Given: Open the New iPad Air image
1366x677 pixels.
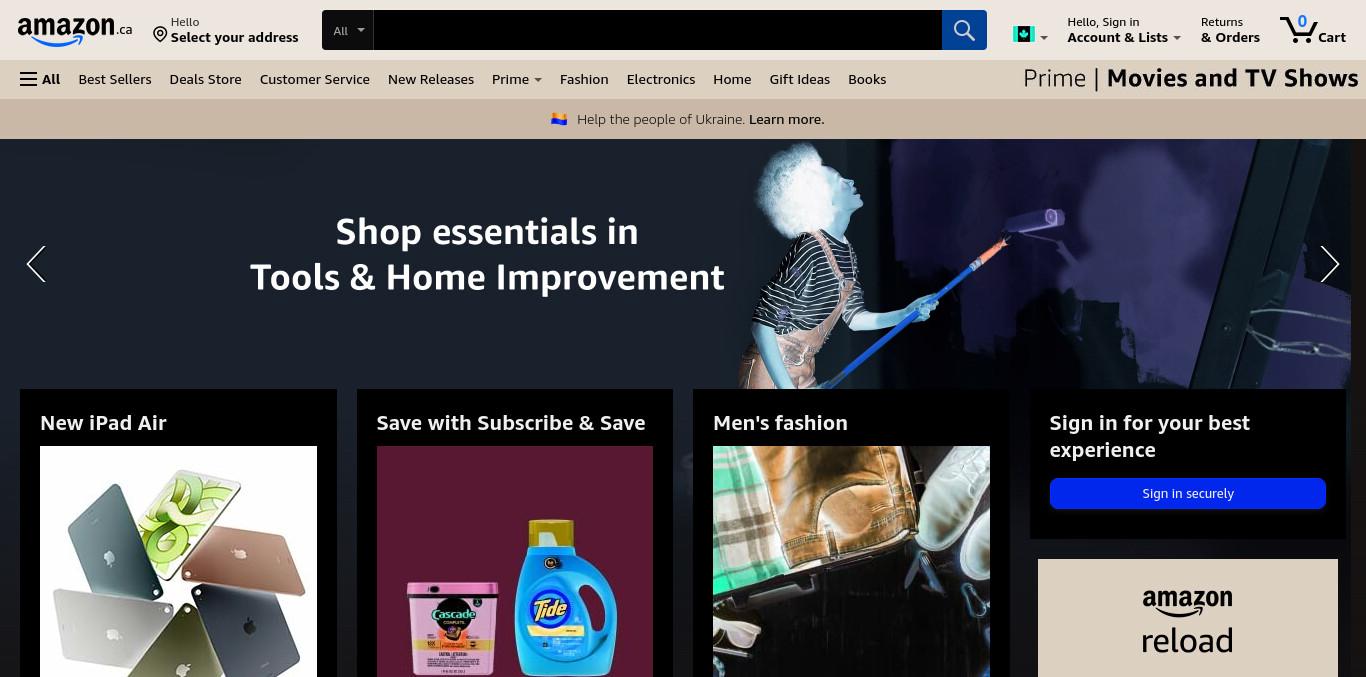Looking at the screenshot, I should [x=178, y=561].
